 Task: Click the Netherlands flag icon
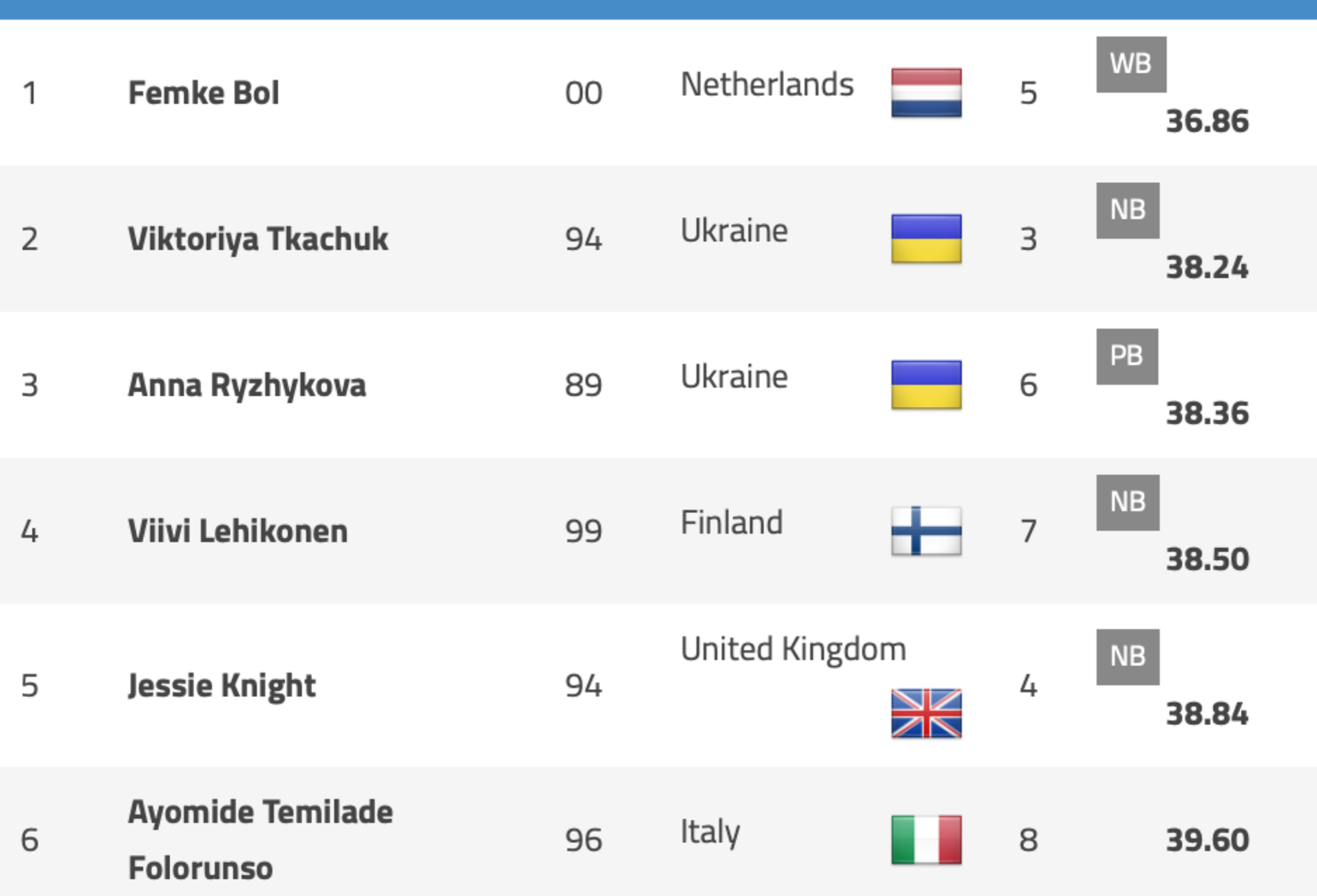click(926, 93)
